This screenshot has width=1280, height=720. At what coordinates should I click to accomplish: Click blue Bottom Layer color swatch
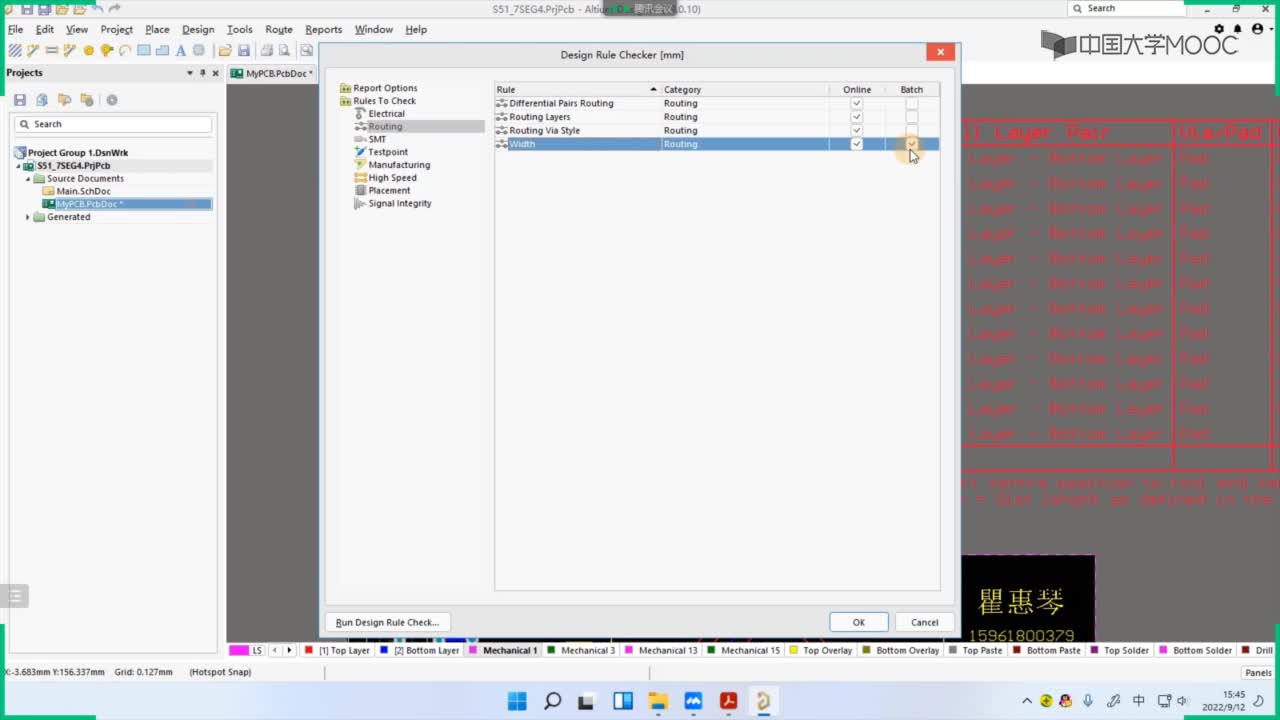click(384, 650)
